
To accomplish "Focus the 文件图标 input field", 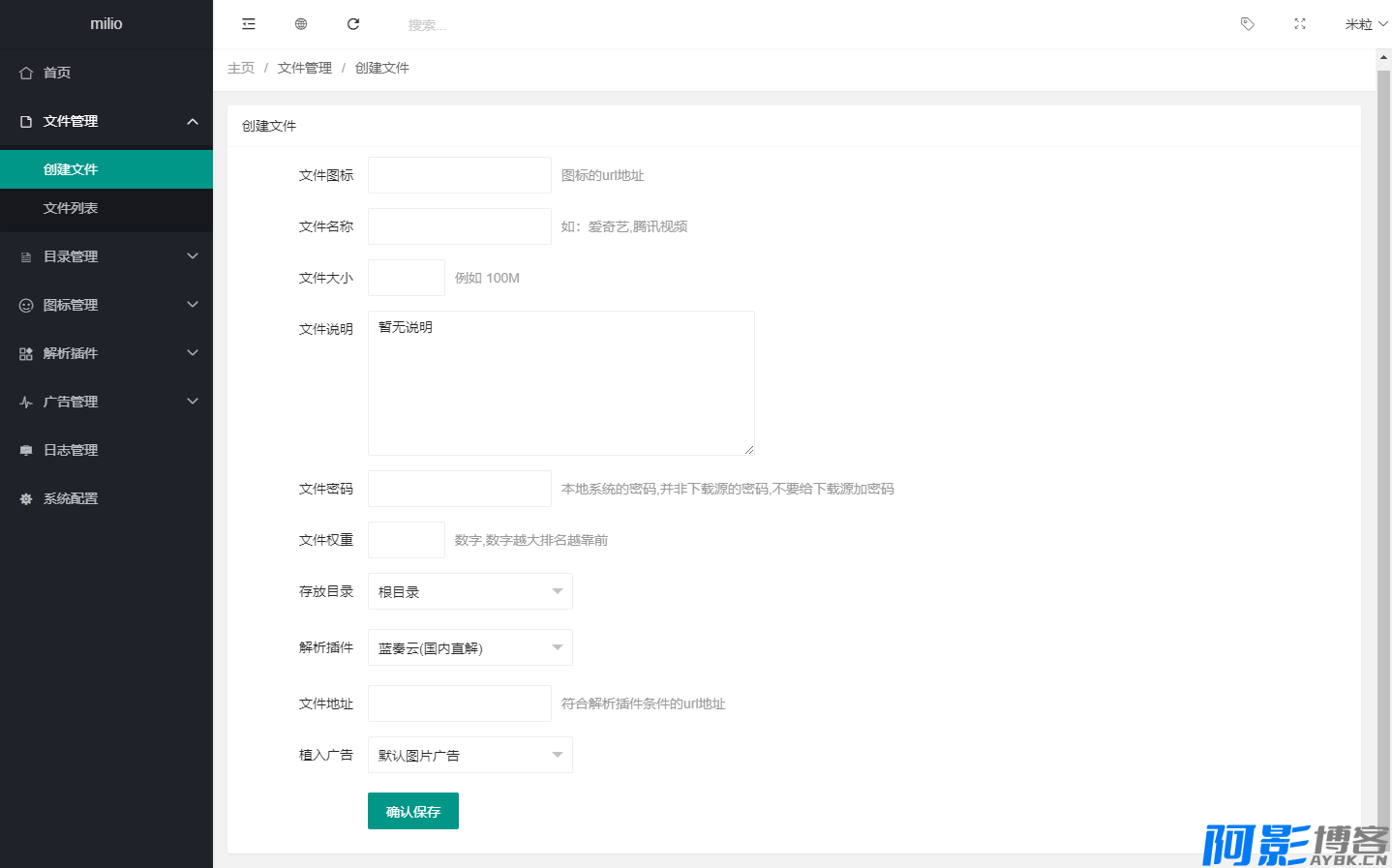I will pos(460,175).
